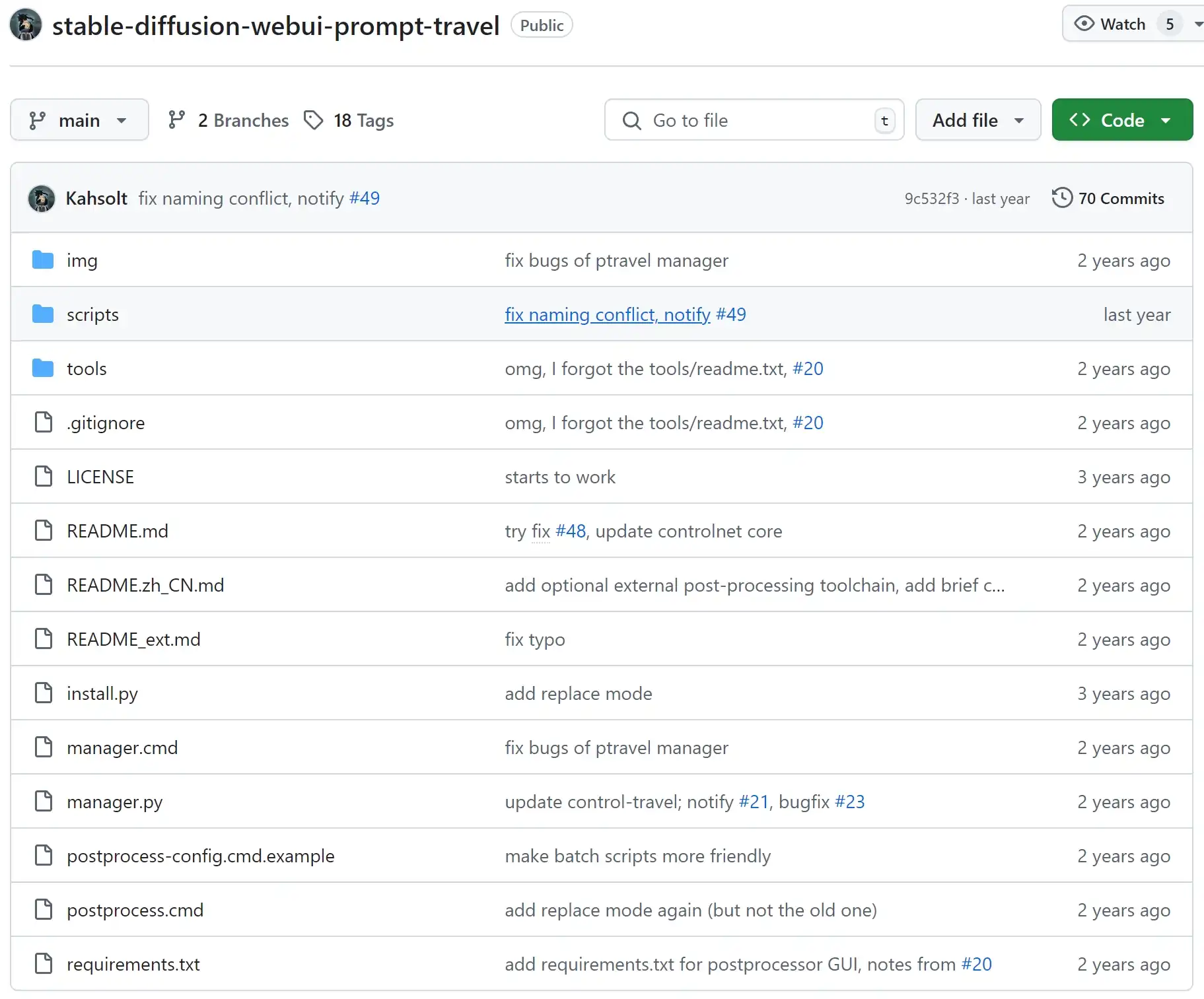View 70 Commits history
1204x999 pixels.
[1121, 198]
